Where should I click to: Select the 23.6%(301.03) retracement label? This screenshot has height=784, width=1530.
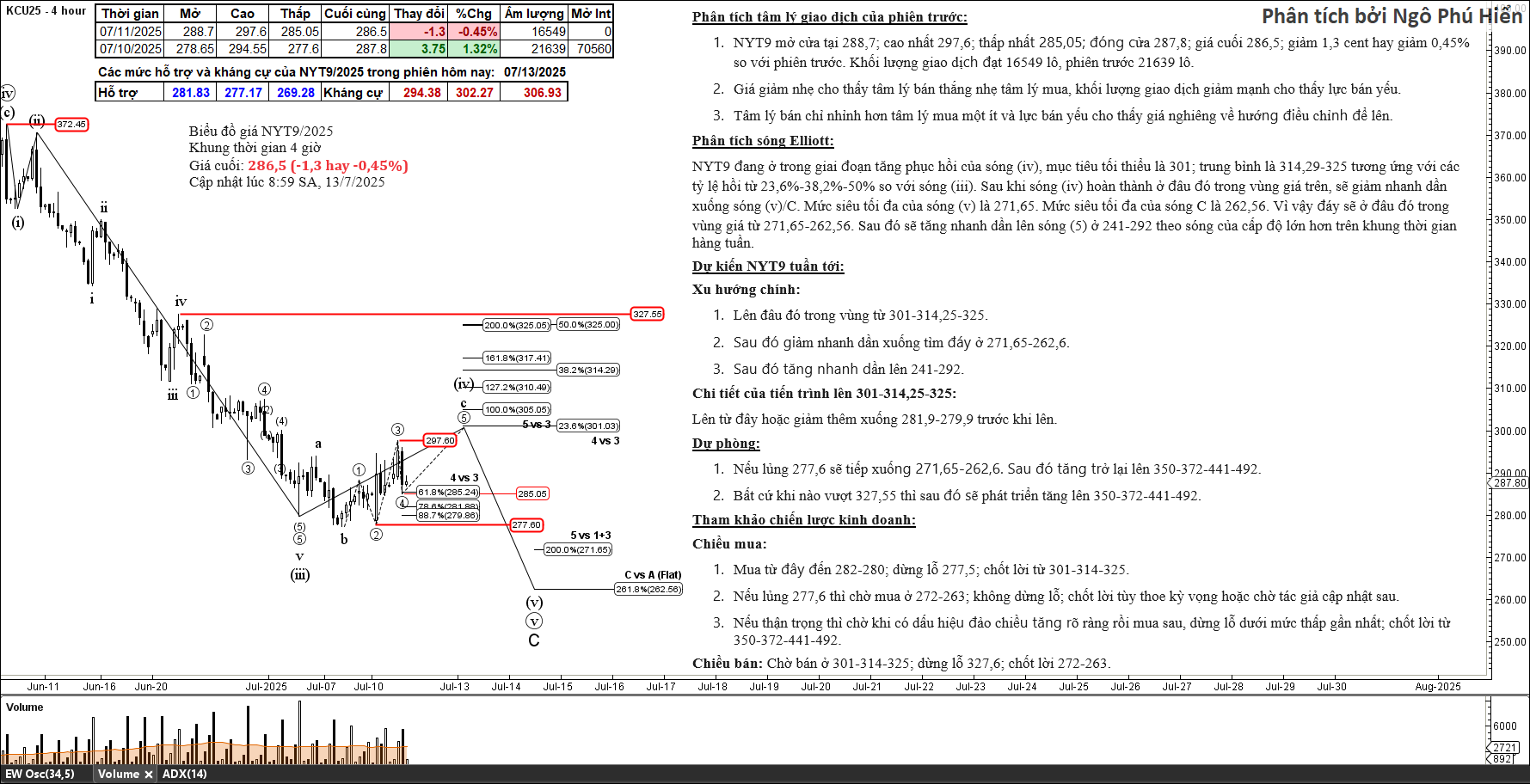coord(588,426)
